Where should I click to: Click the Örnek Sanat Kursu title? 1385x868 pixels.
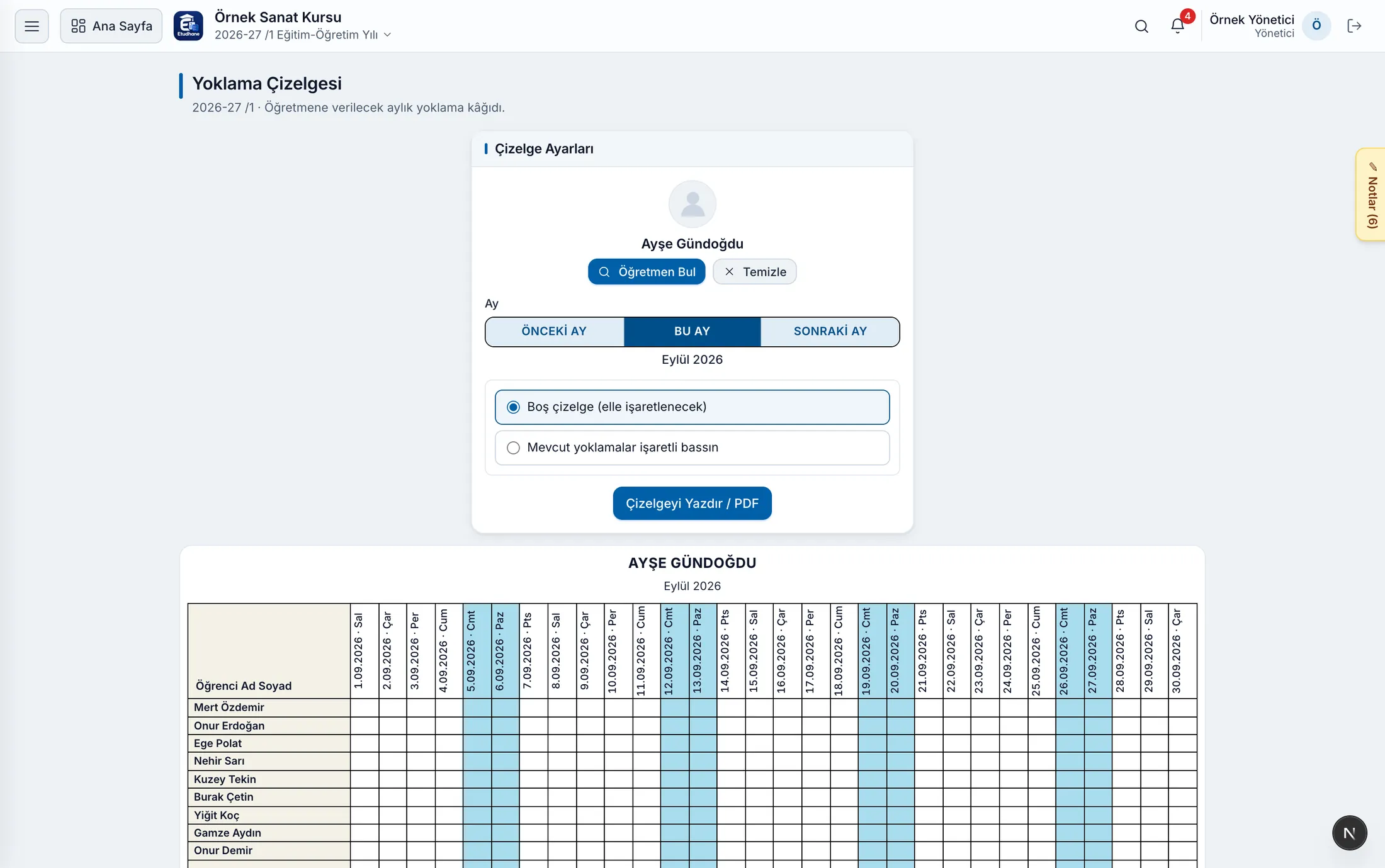tap(278, 17)
